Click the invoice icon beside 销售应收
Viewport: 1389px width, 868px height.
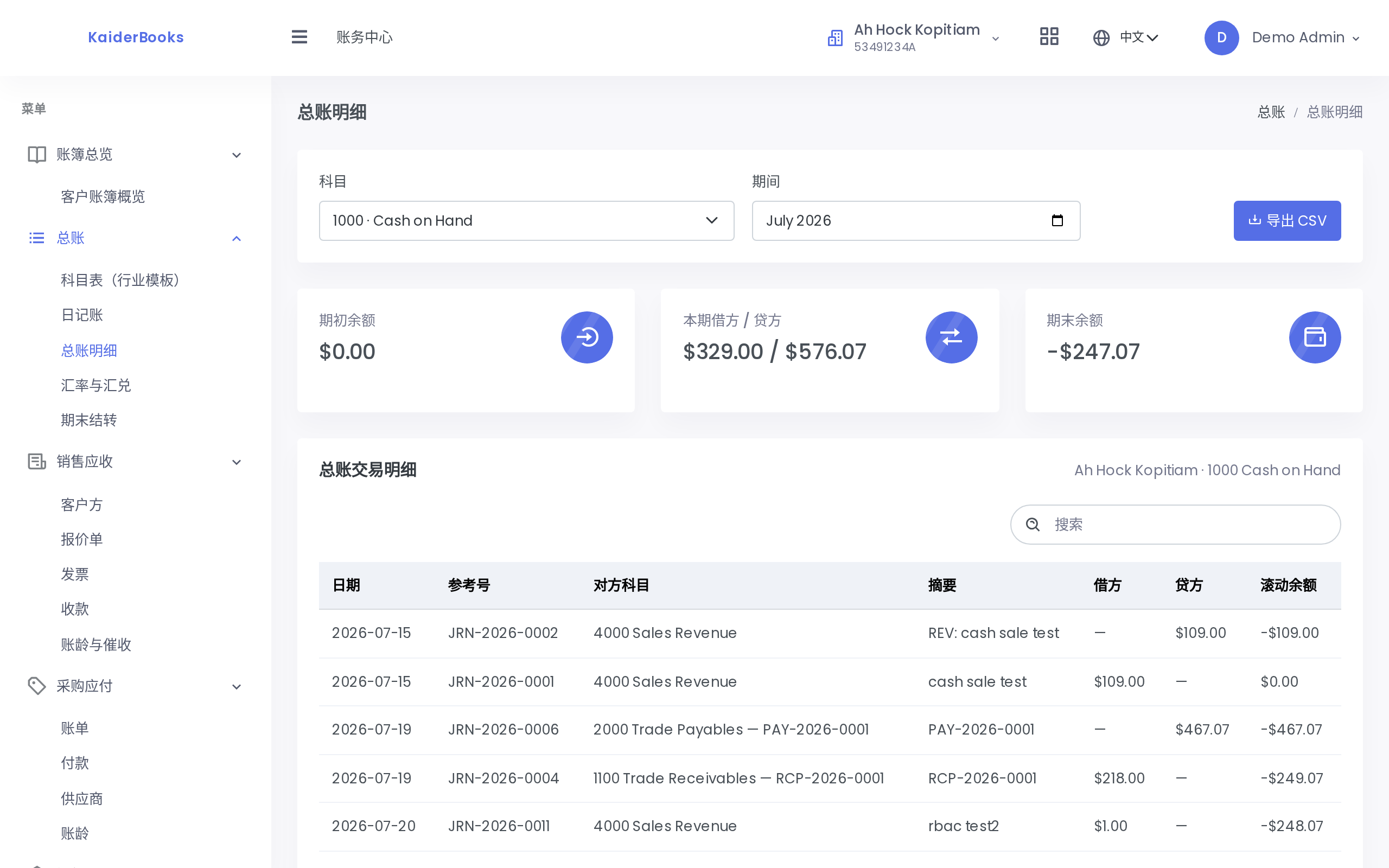(x=37, y=462)
